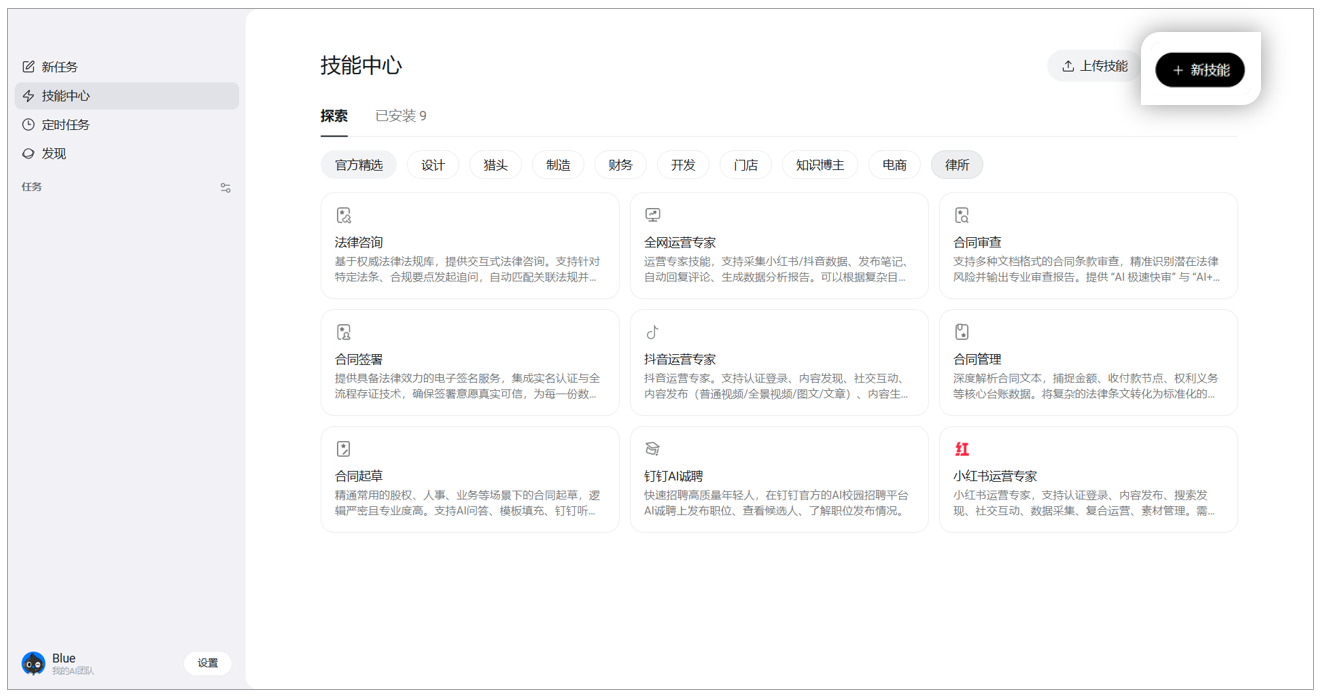Screen dimensions: 1320x696
Task: Click the 法律咨询 skill card icon
Action: coord(344,215)
